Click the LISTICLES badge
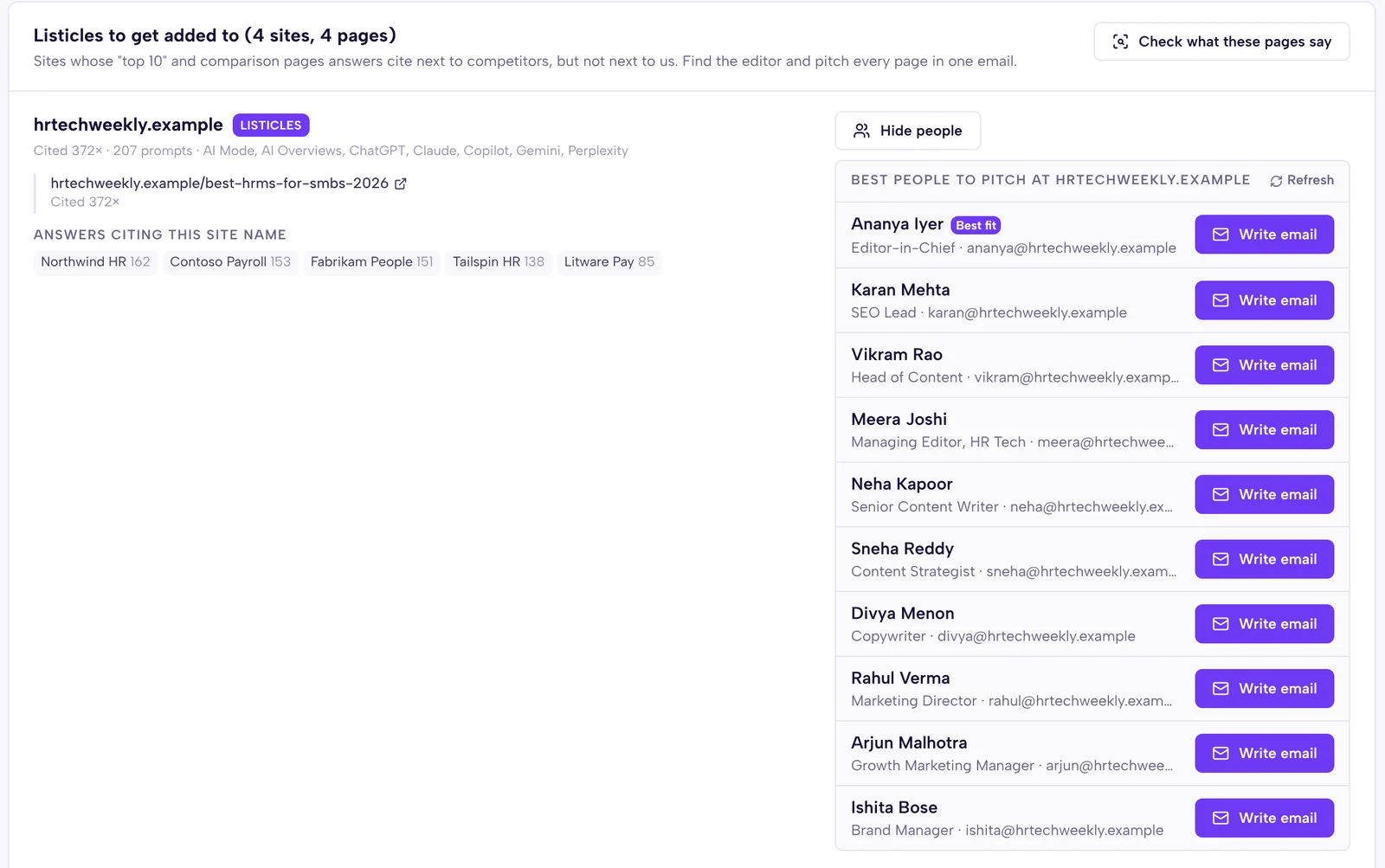This screenshot has width=1385, height=868. click(271, 125)
